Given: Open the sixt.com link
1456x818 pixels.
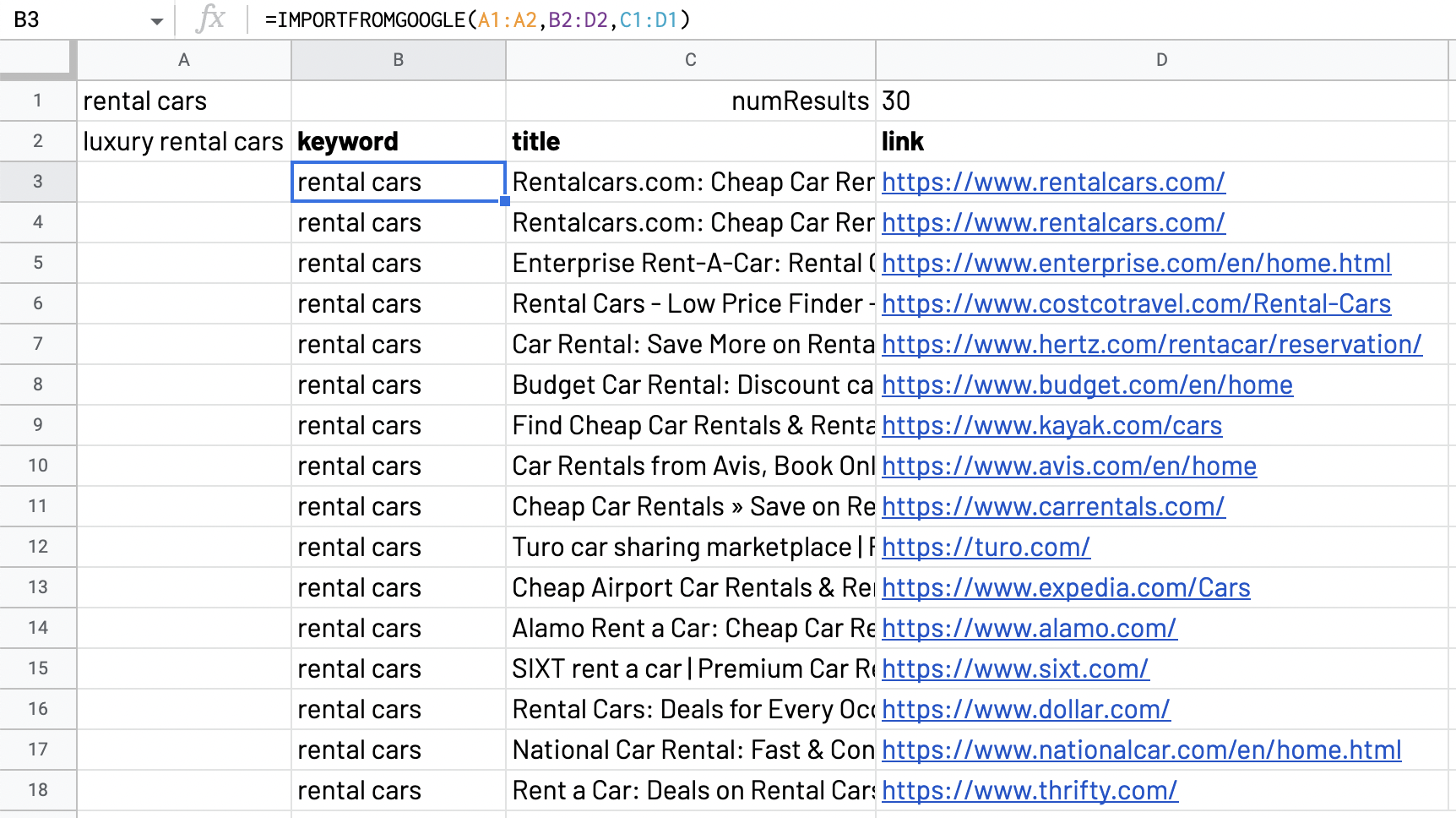Looking at the screenshot, I should pyautogui.click(x=1013, y=668).
